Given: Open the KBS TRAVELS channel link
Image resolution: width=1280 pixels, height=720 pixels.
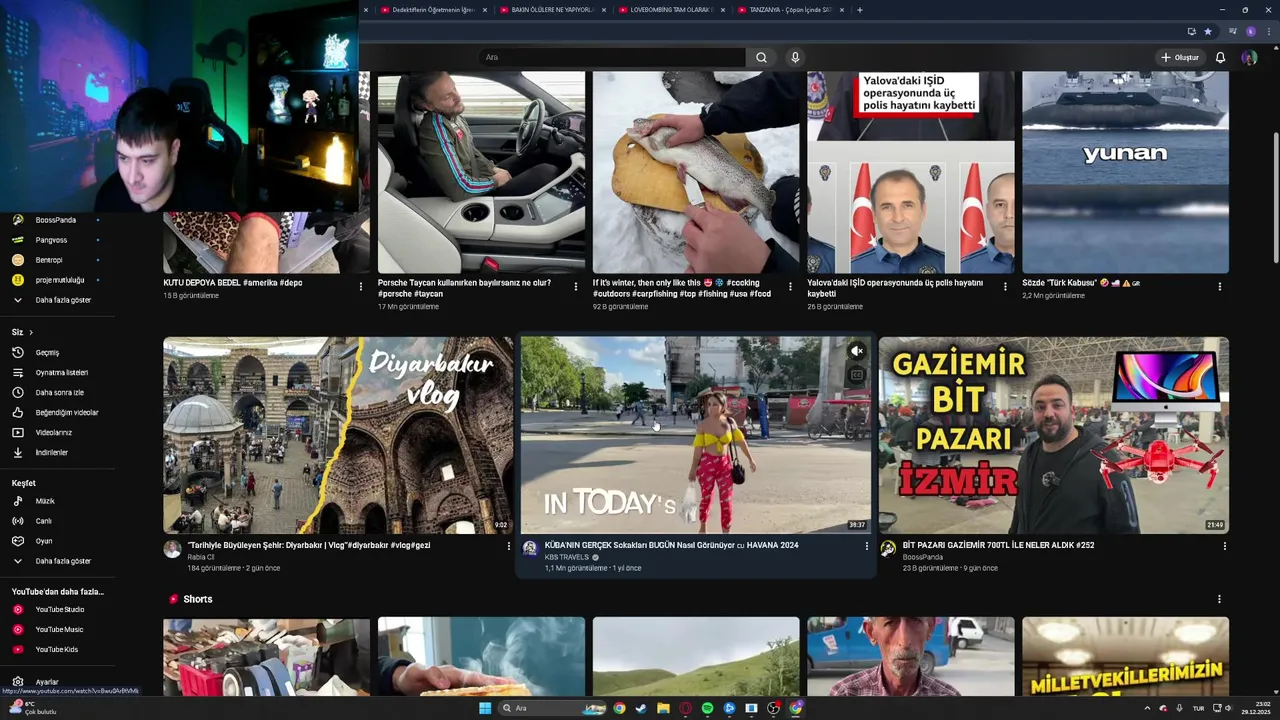Looking at the screenshot, I should tap(567, 557).
